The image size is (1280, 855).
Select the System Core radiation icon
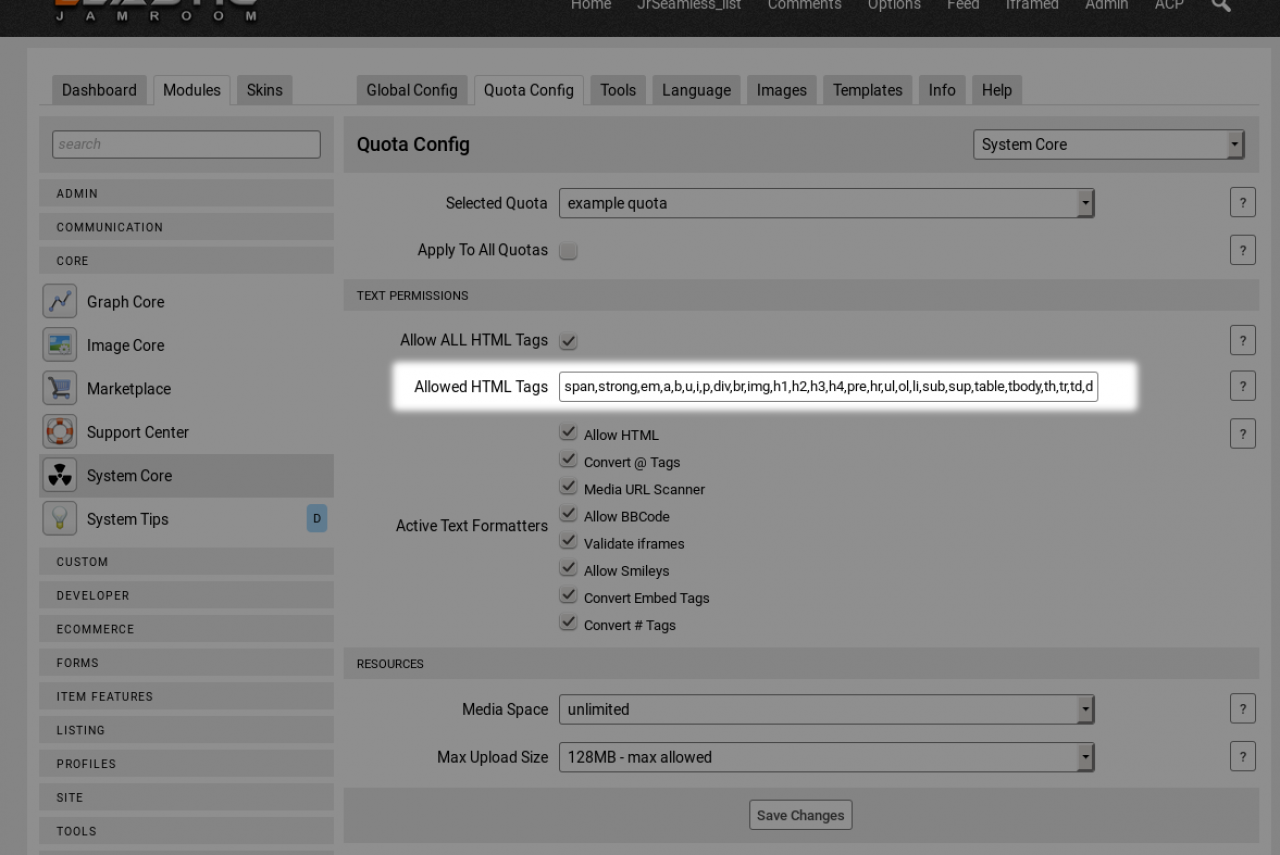coord(60,475)
